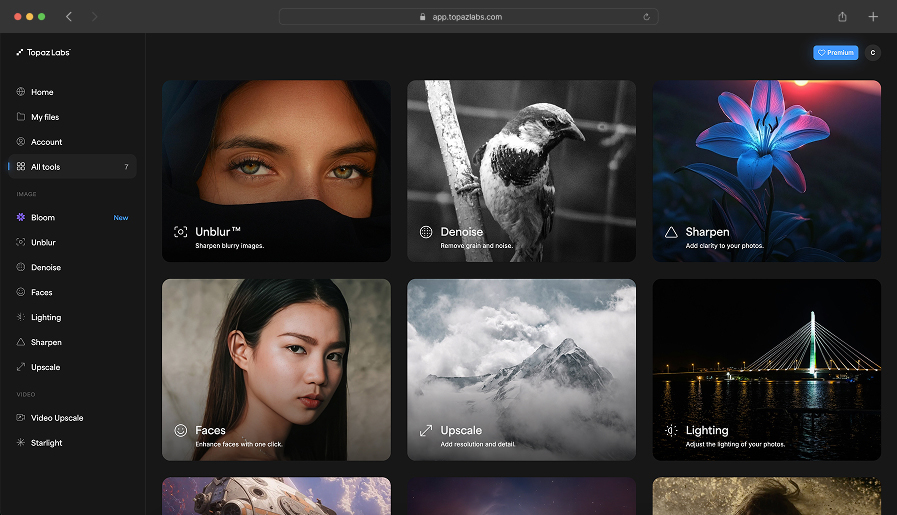This screenshot has height=515, width=897.
Task: Click the Sharpen triangle icon on flower card
Action: tap(671, 232)
